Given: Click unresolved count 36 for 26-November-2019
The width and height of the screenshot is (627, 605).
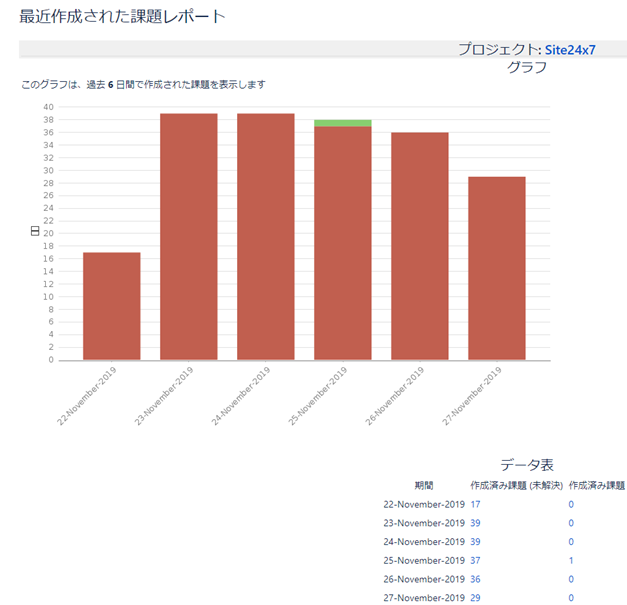Looking at the screenshot, I should pos(475,579).
